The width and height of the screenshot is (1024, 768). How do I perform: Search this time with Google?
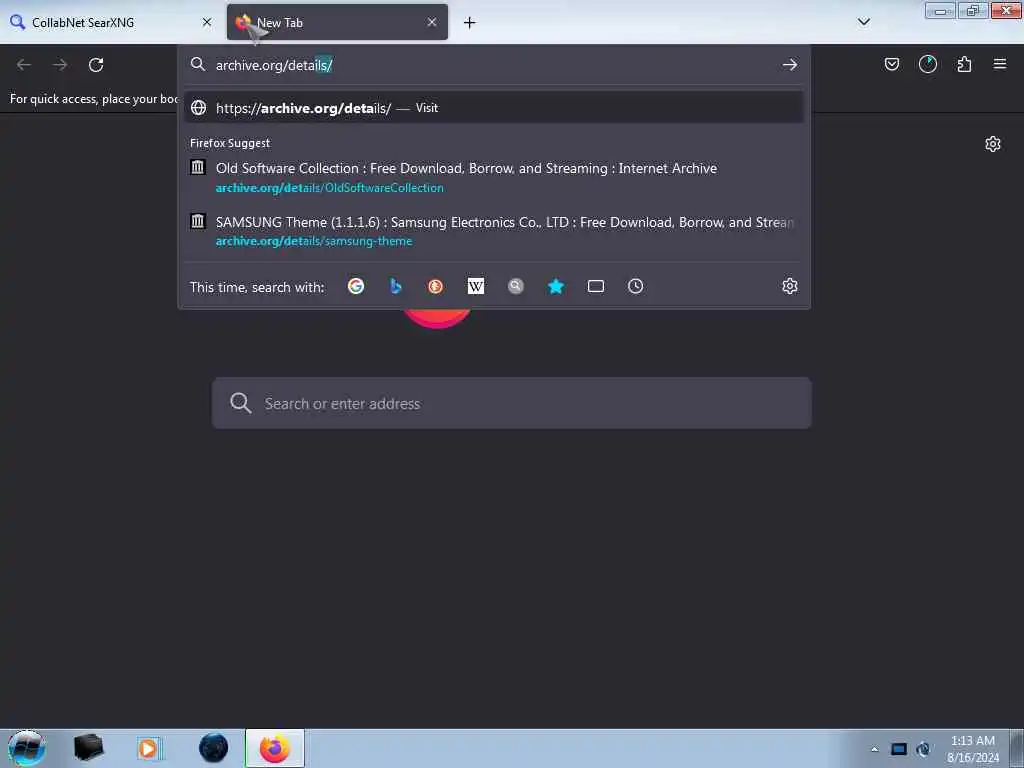click(x=356, y=286)
